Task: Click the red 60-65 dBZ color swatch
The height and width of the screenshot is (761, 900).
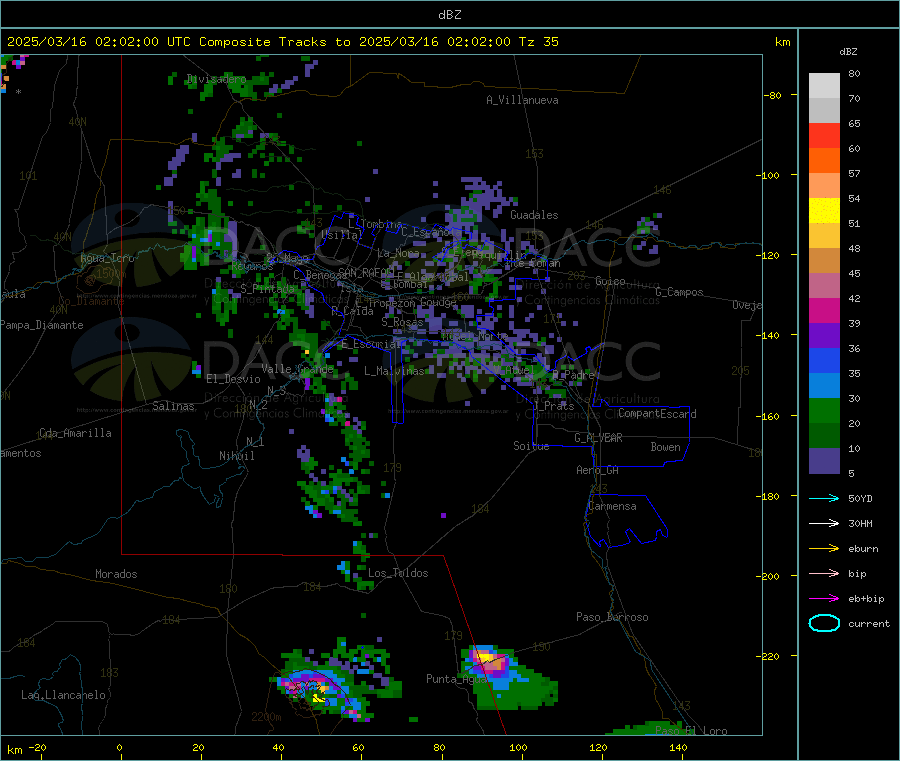Action: click(x=824, y=135)
